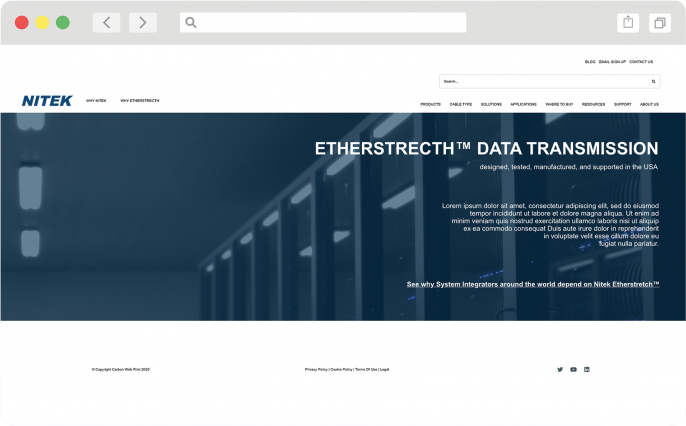The width and height of the screenshot is (686, 426).
Task: Follow the System Integrators Etherstretch link
Action: click(x=533, y=284)
